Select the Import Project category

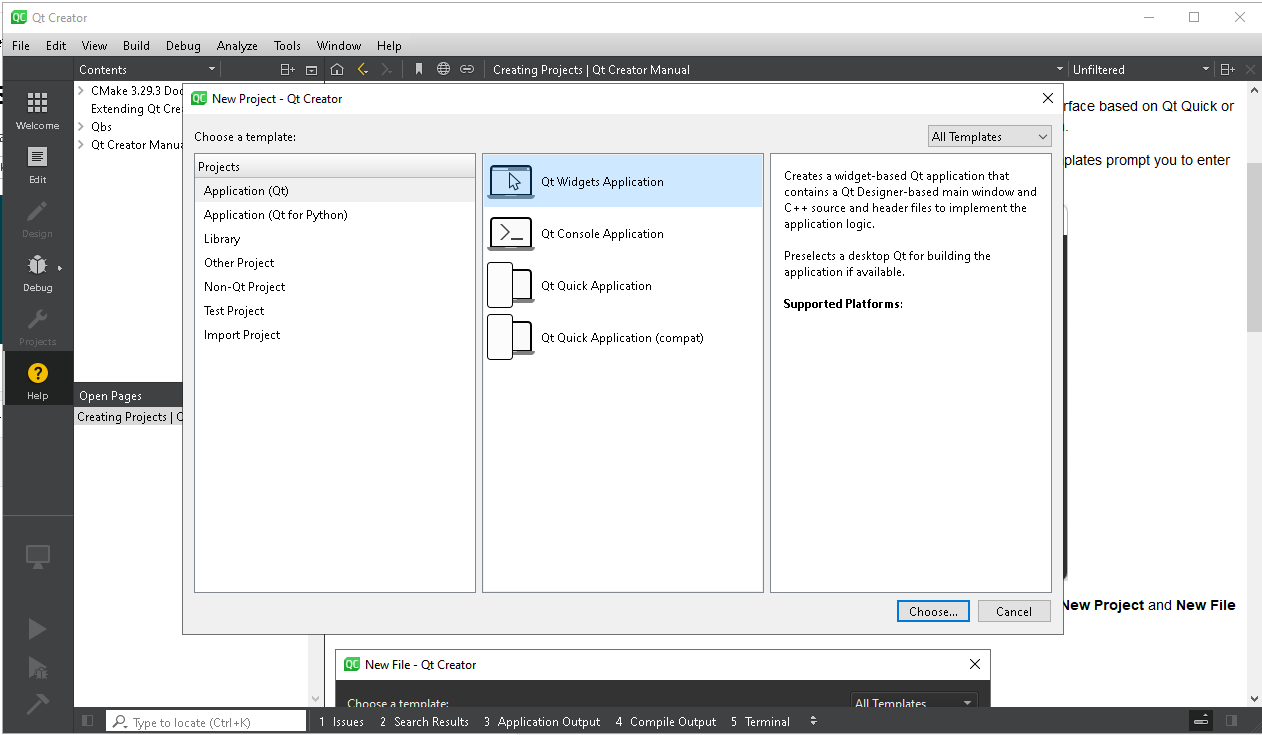[335, 335]
